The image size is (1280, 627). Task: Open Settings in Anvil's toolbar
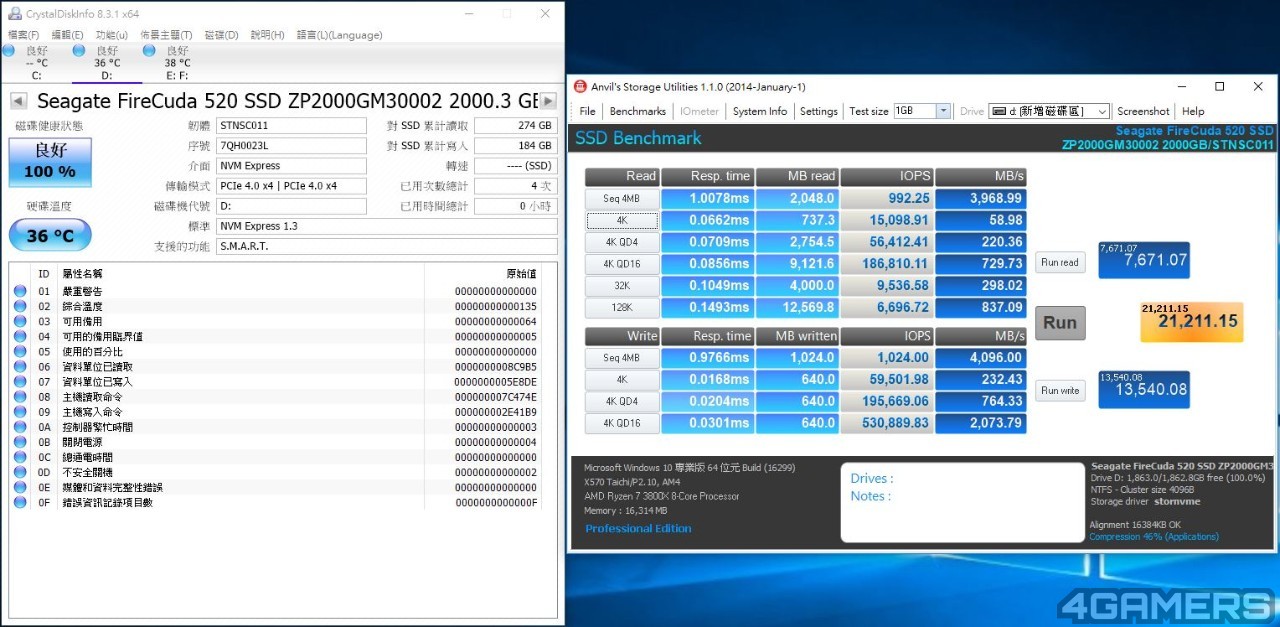819,111
